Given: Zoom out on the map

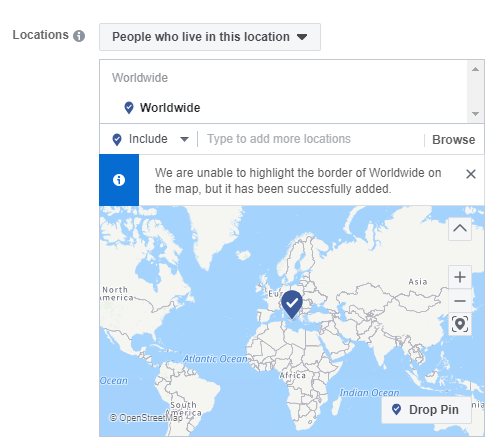Looking at the screenshot, I should 460,301.
